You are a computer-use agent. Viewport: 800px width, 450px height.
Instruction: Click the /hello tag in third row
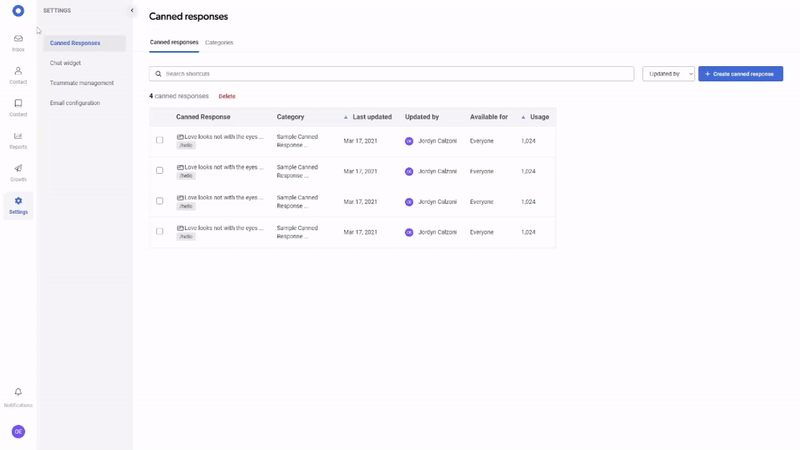tap(186, 207)
